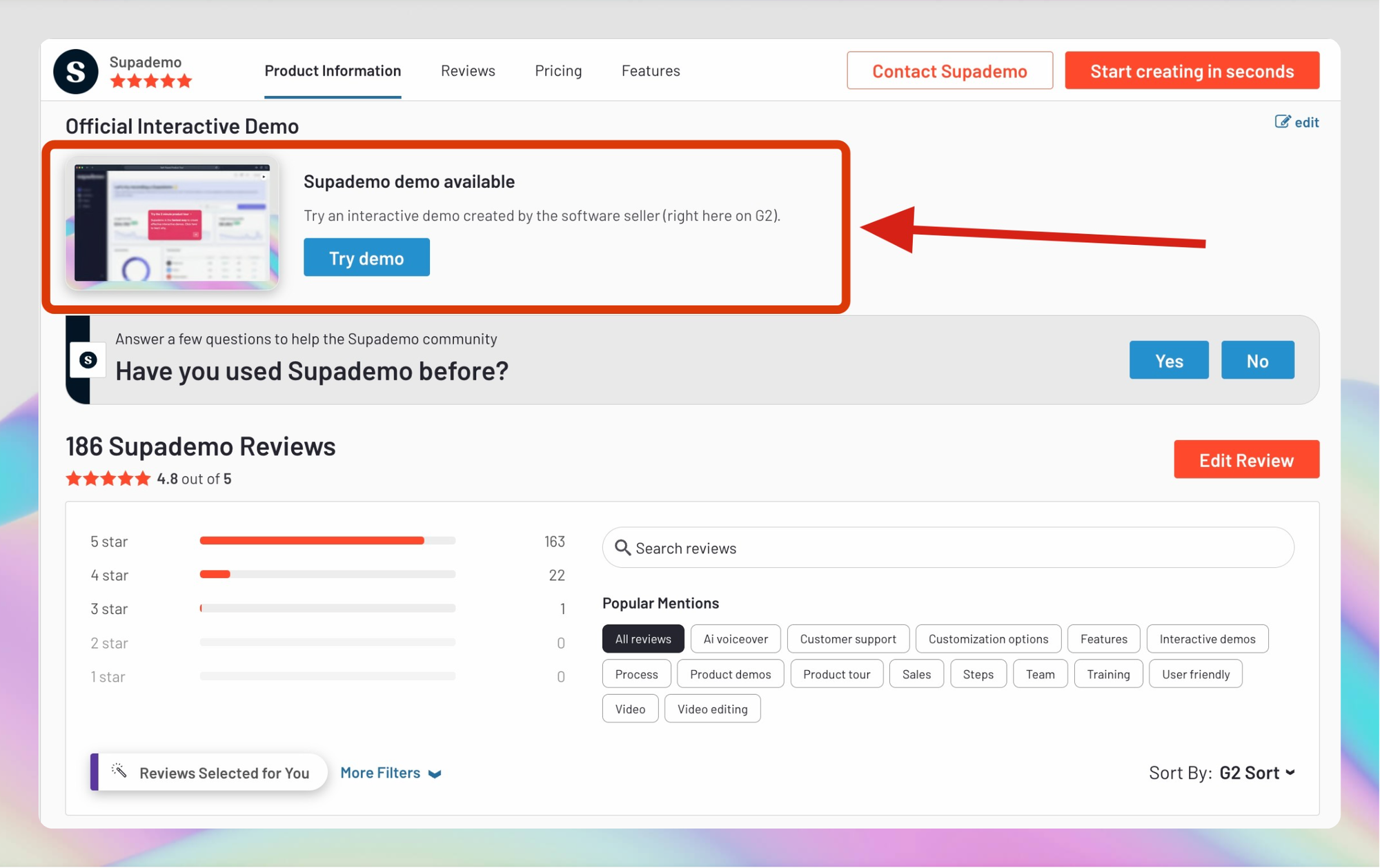Filter by Customer support mention
Viewport: 1380px width, 868px height.
pos(848,639)
